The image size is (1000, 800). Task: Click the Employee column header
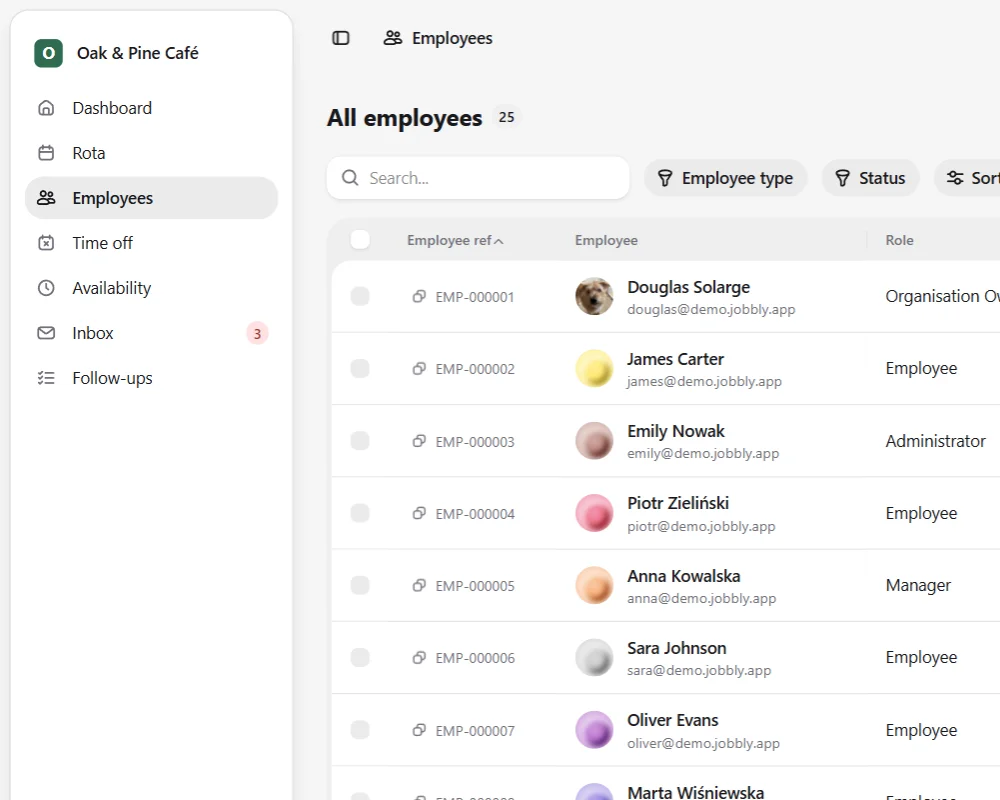tap(606, 241)
